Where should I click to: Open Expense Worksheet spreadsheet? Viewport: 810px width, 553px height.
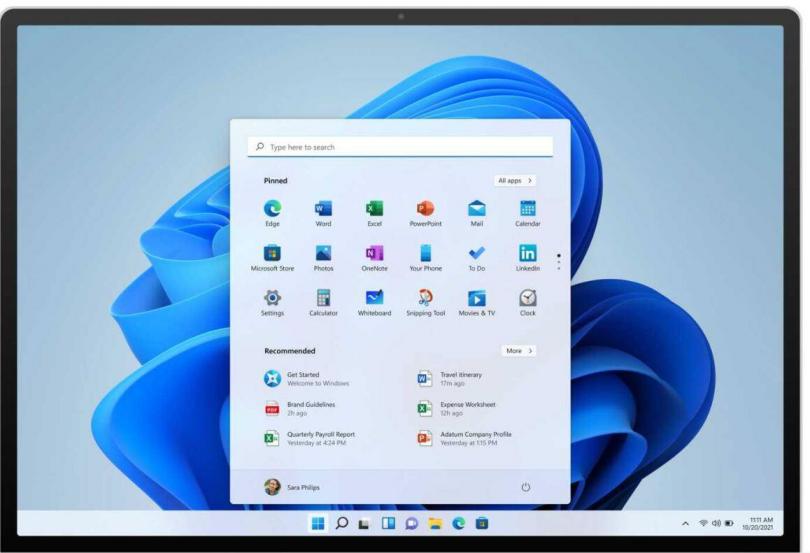click(456, 409)
